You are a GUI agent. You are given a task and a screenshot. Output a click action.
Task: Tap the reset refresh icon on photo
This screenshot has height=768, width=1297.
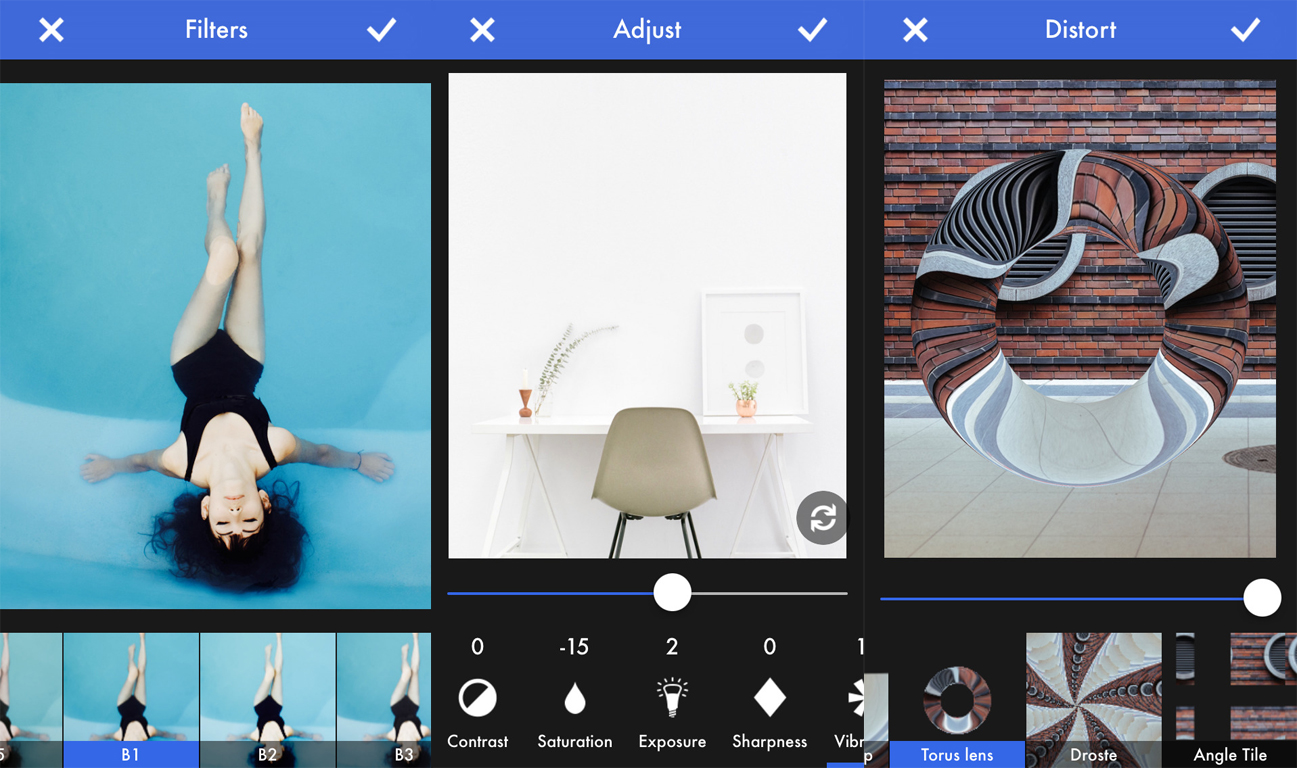[821, 518]
